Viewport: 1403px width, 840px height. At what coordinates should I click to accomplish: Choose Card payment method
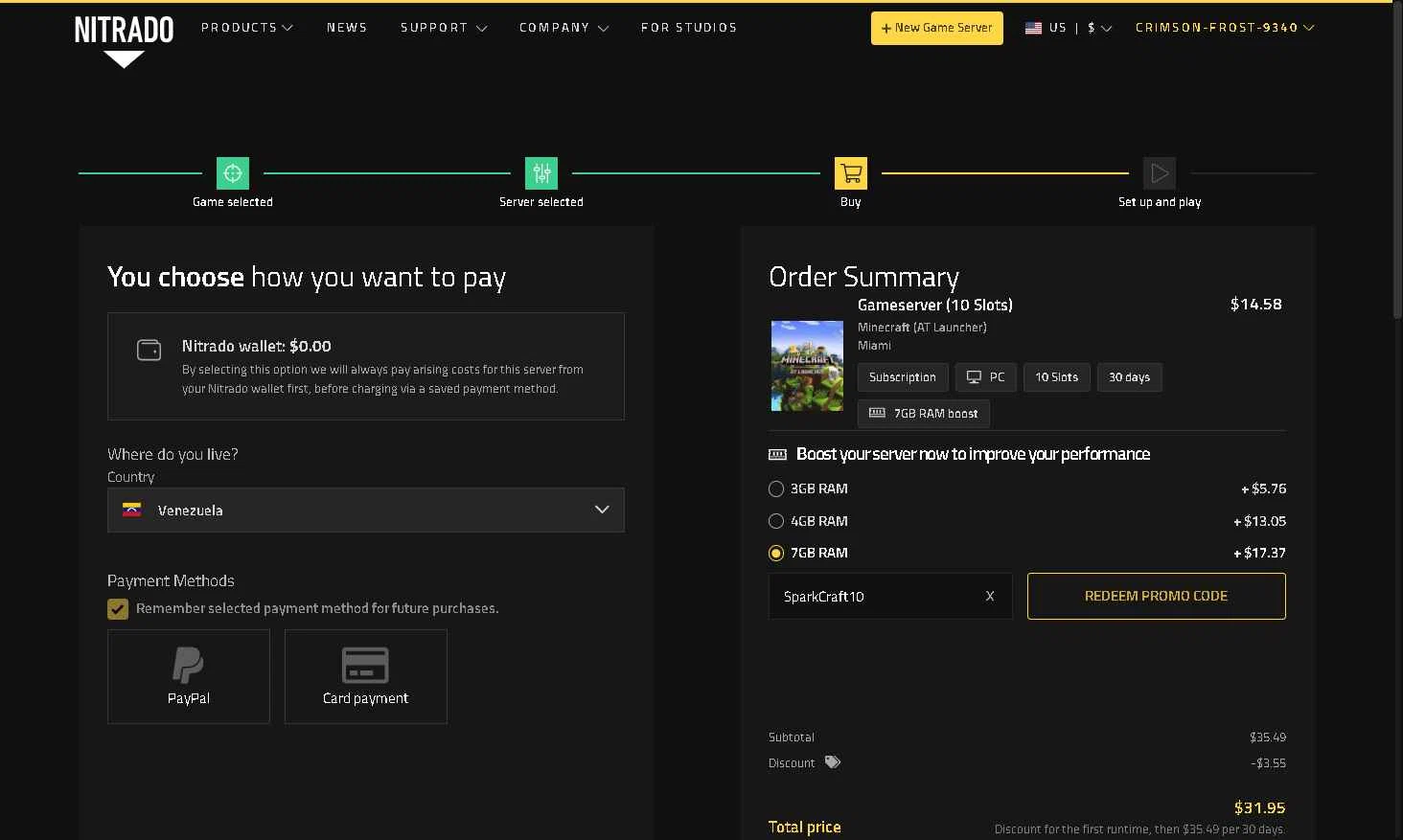[x=366, y=676]
